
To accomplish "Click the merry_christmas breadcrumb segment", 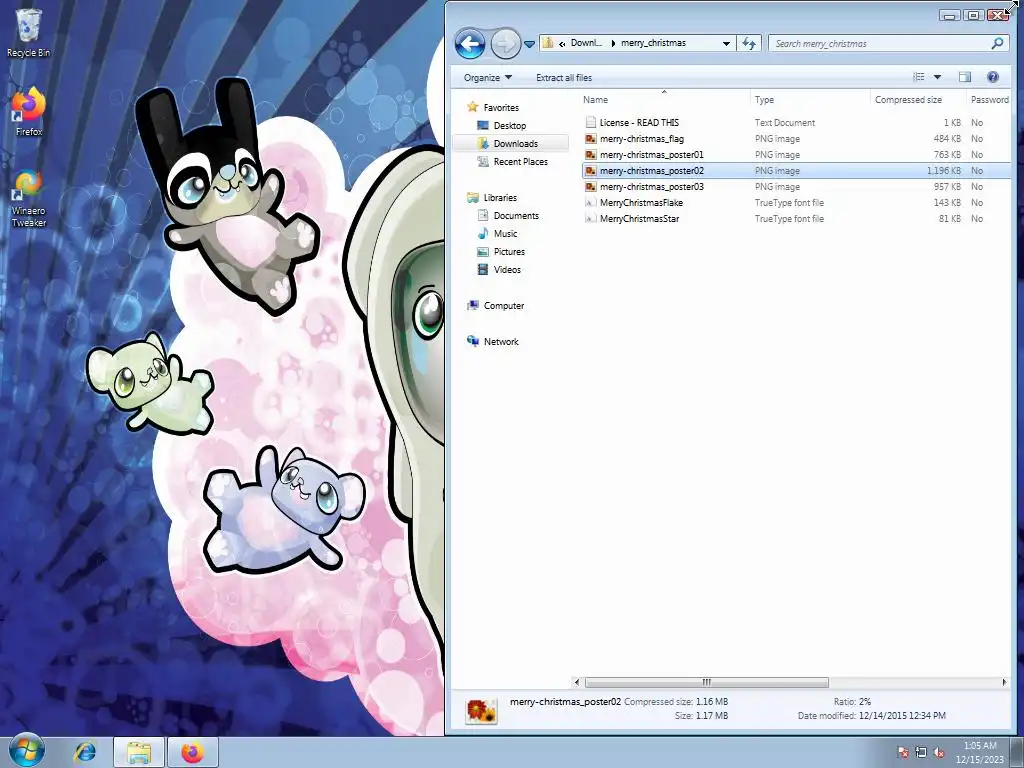I will pyautogui.click(x=653, y=42).
